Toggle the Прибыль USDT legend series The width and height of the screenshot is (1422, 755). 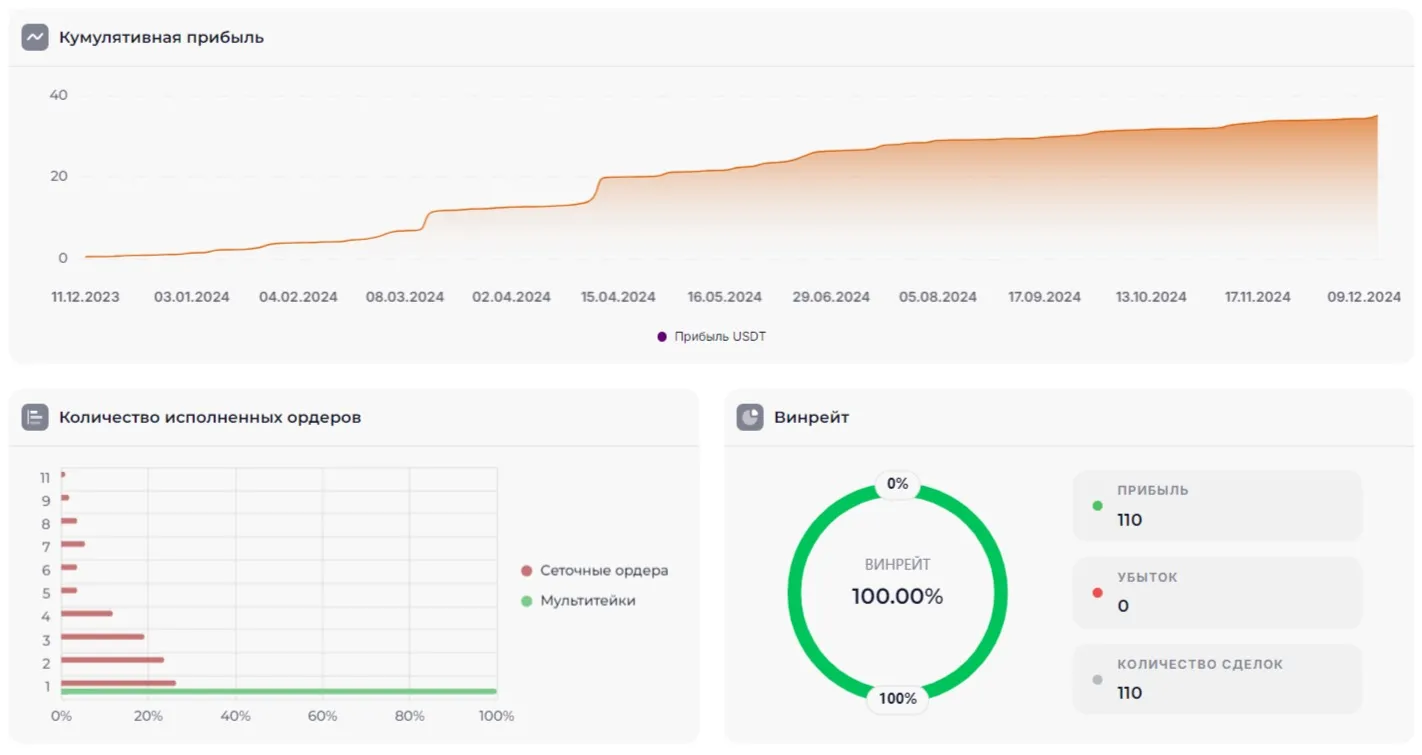click(711, 337)
